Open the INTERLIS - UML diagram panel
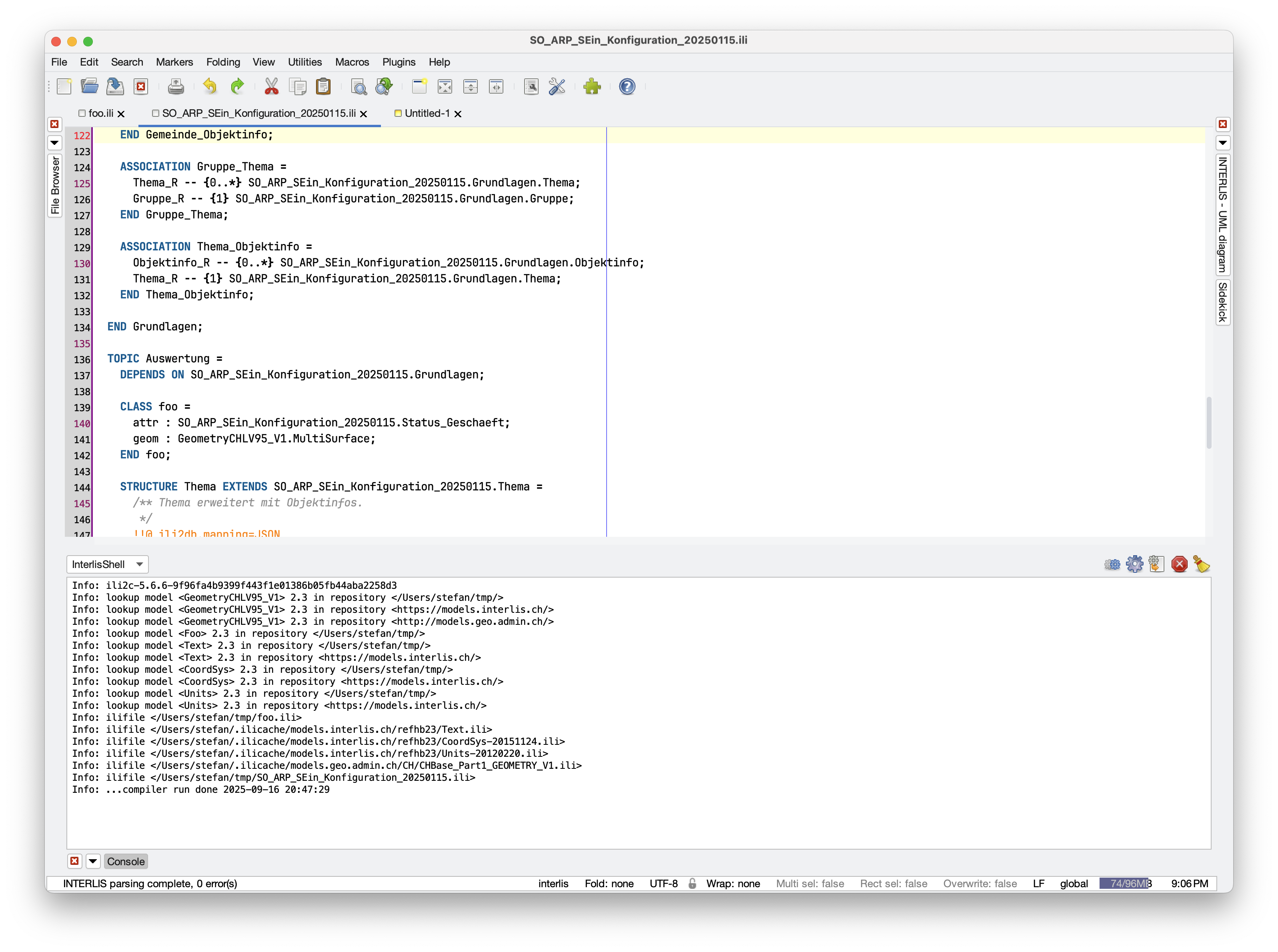This screenshot has width=1278, height=952. (x=1223, y=214)
